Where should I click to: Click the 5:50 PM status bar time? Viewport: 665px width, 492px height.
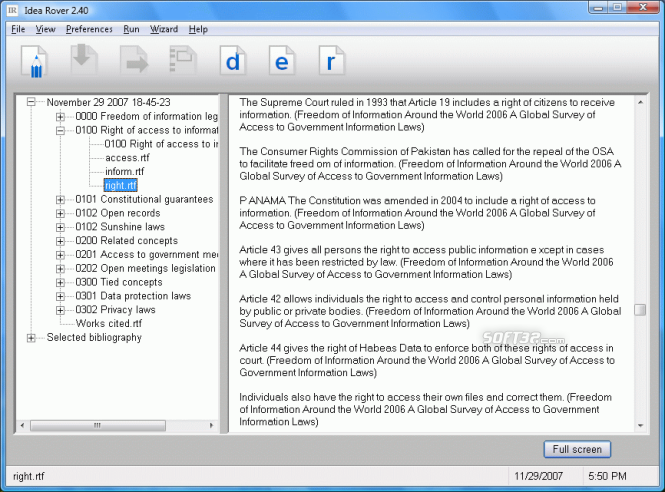[607, 476]
